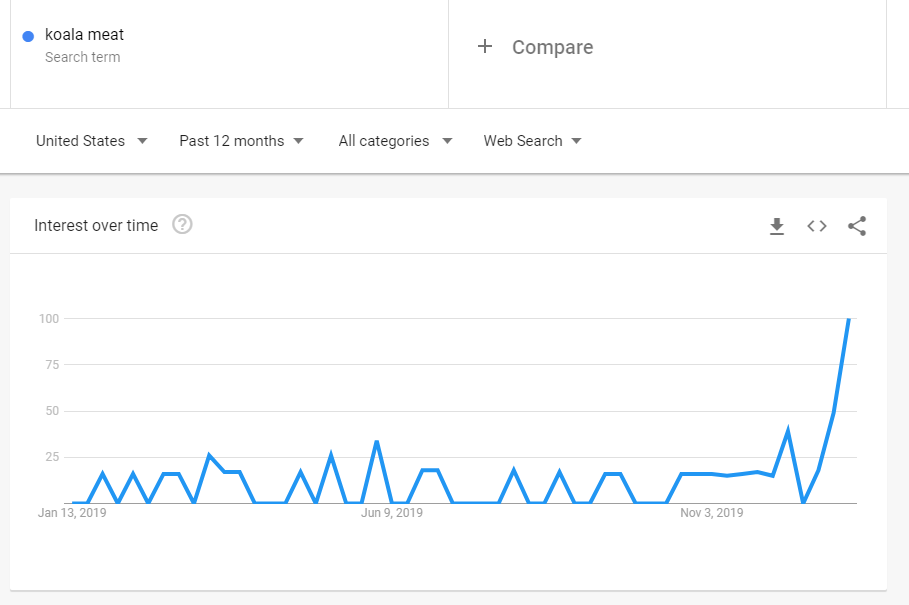This screenshot has width=909, height=605.
Task: Open the All categories dropdown
Action: tap(395, 141)
